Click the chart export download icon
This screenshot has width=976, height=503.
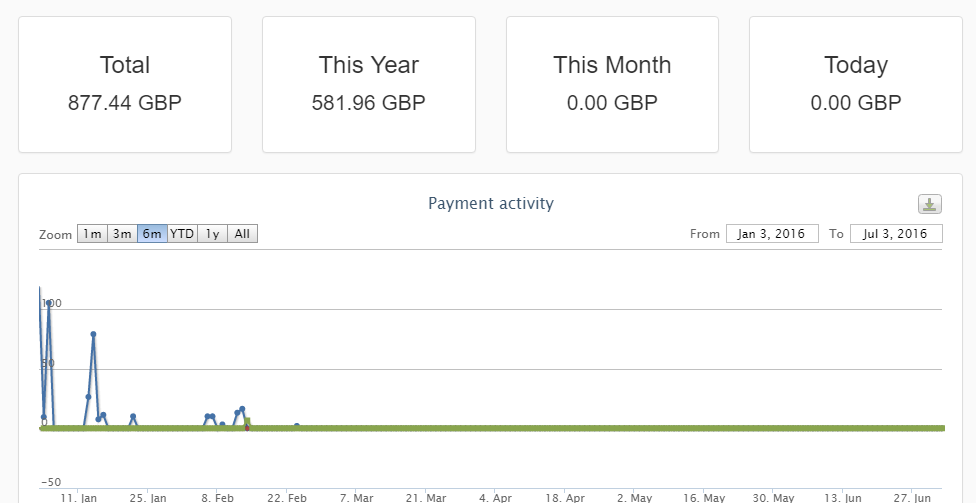point(930,204)
